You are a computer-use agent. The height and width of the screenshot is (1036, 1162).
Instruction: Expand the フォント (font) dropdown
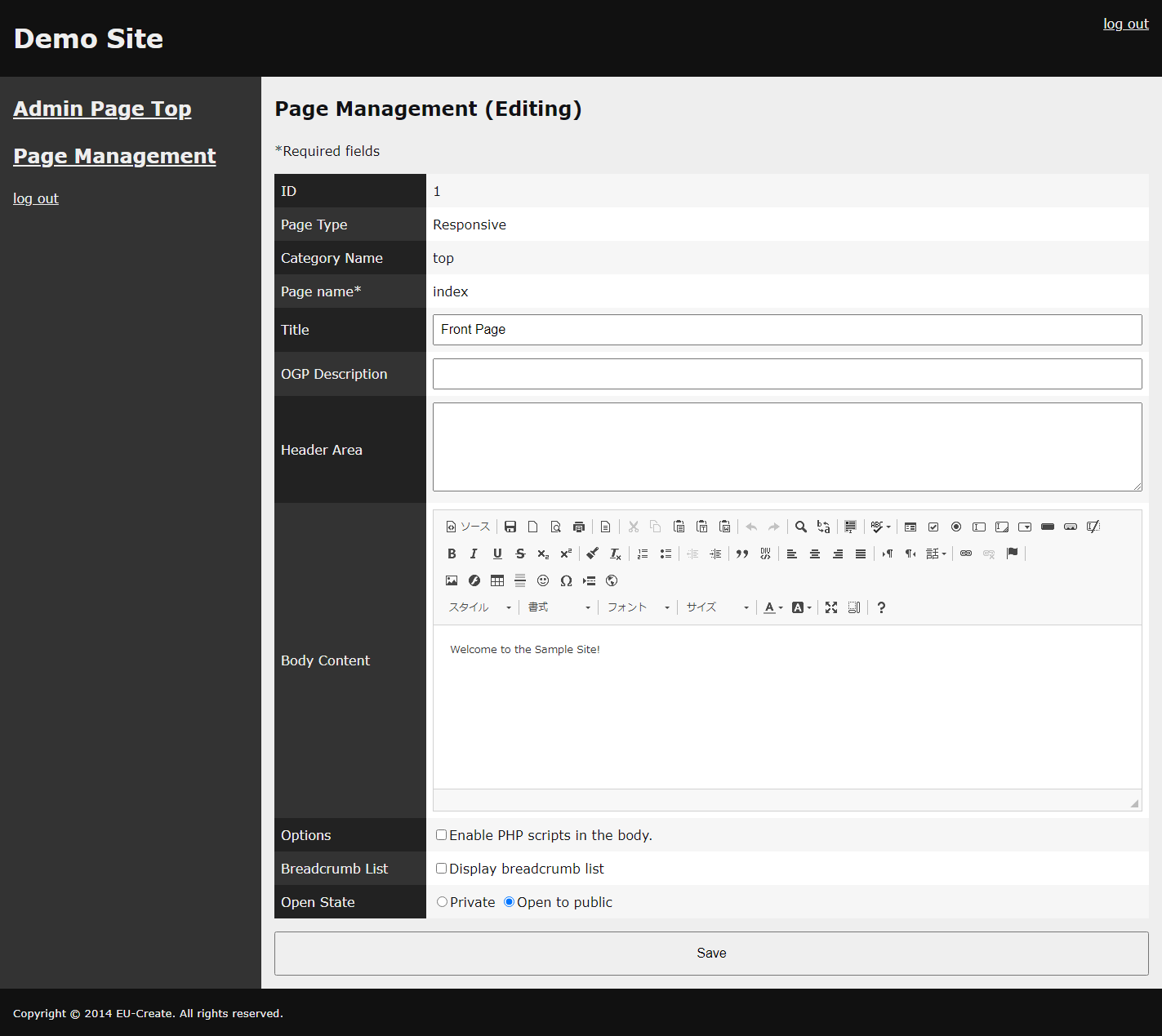point(638,607)
